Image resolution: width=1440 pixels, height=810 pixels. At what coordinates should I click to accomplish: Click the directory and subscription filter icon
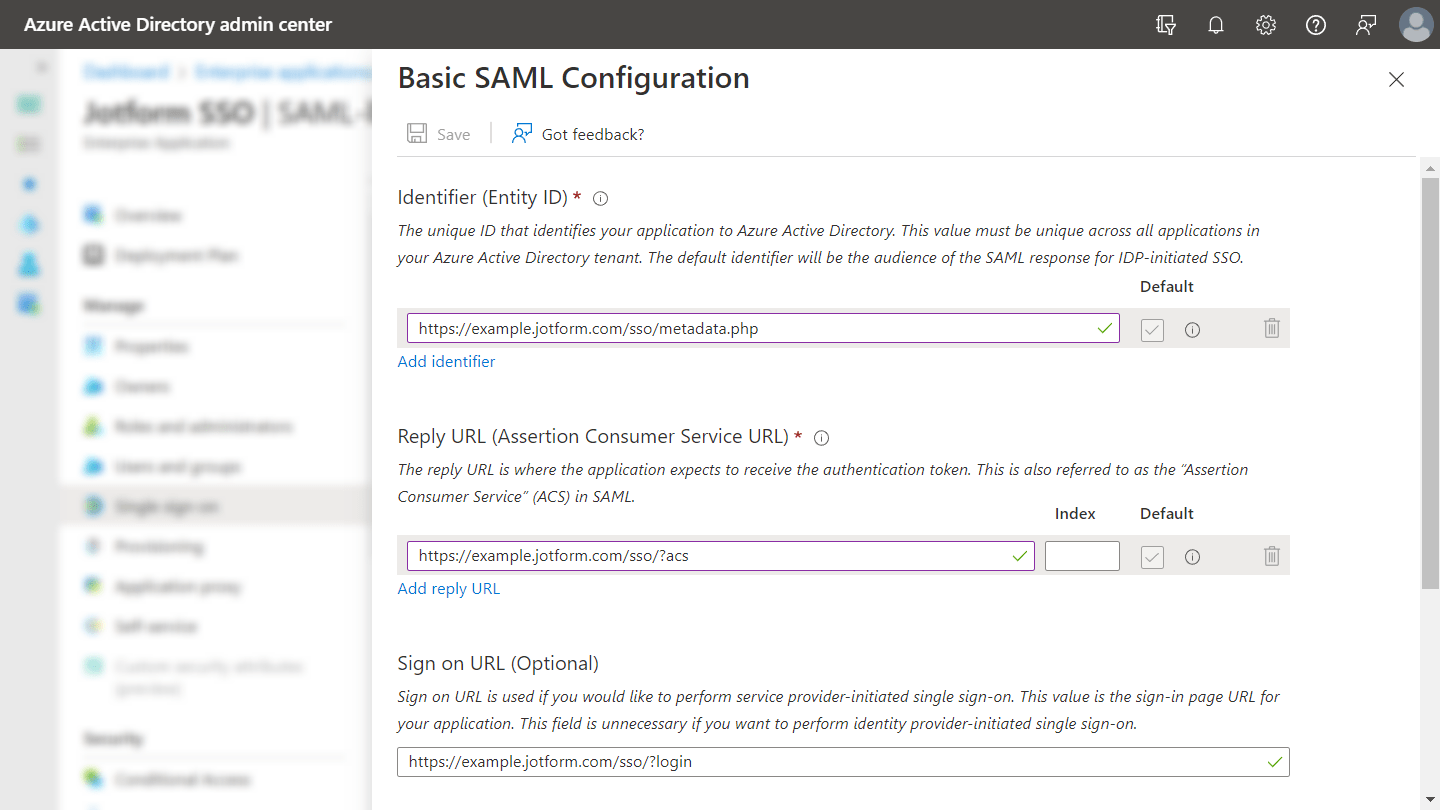[x=1166, y=25]
